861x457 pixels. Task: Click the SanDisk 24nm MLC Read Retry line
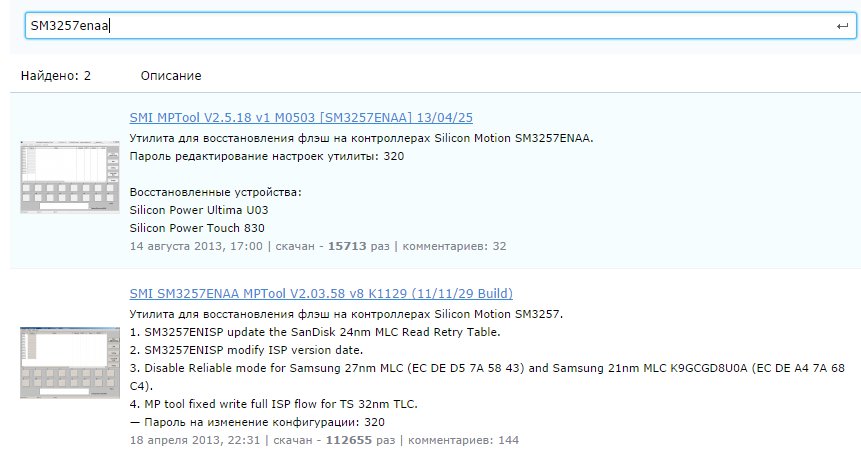click(315, 332)
